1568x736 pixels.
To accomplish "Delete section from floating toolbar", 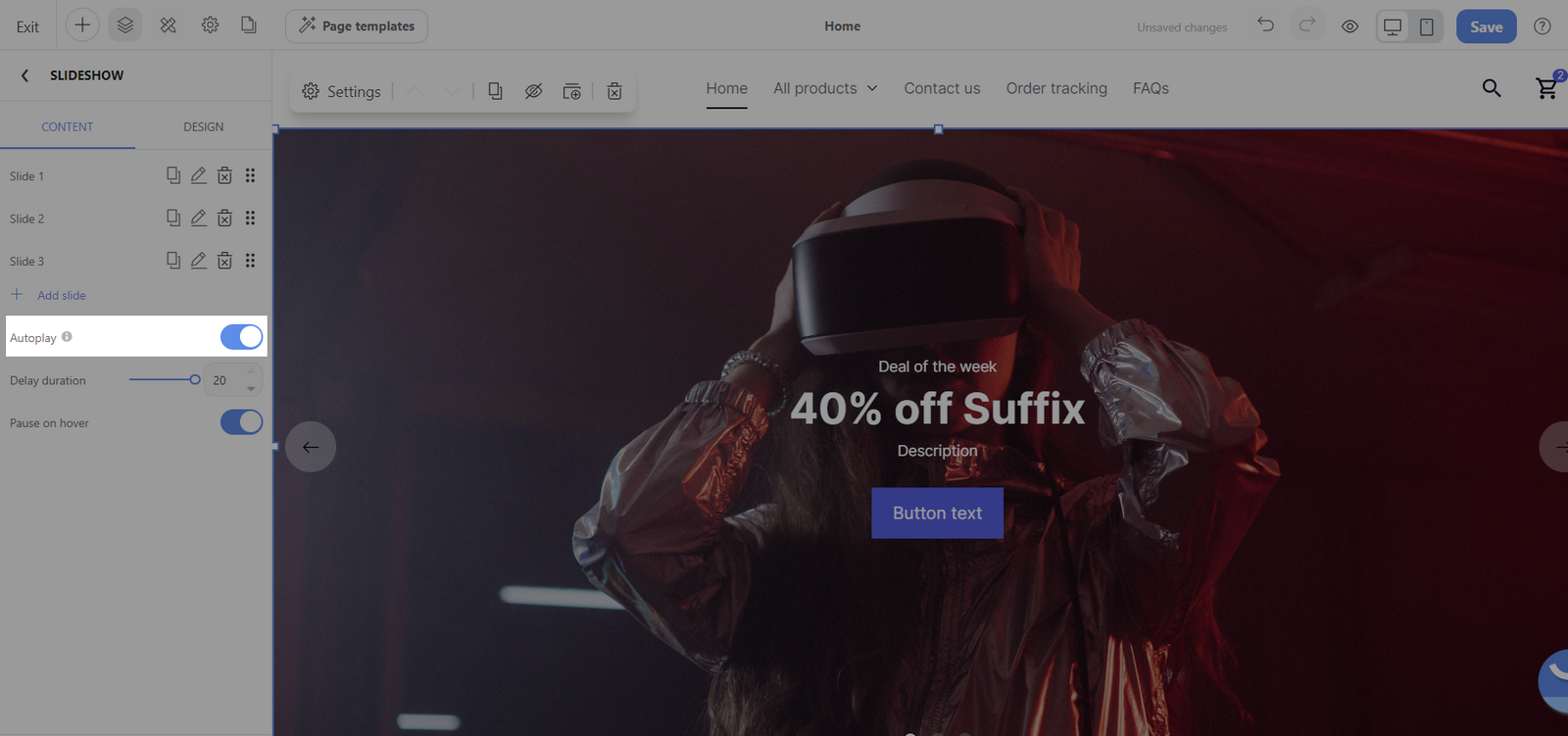I will pyautogui.click(x=614, y=91).
